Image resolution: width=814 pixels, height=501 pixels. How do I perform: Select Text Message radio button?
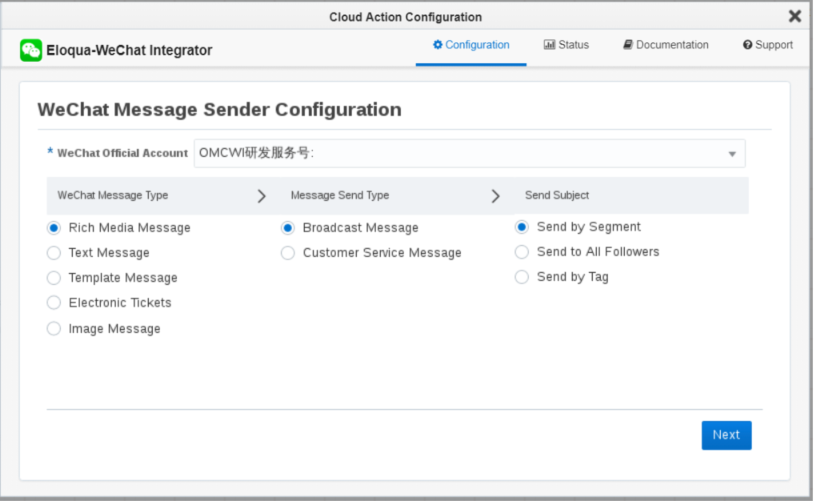[54, 253]
